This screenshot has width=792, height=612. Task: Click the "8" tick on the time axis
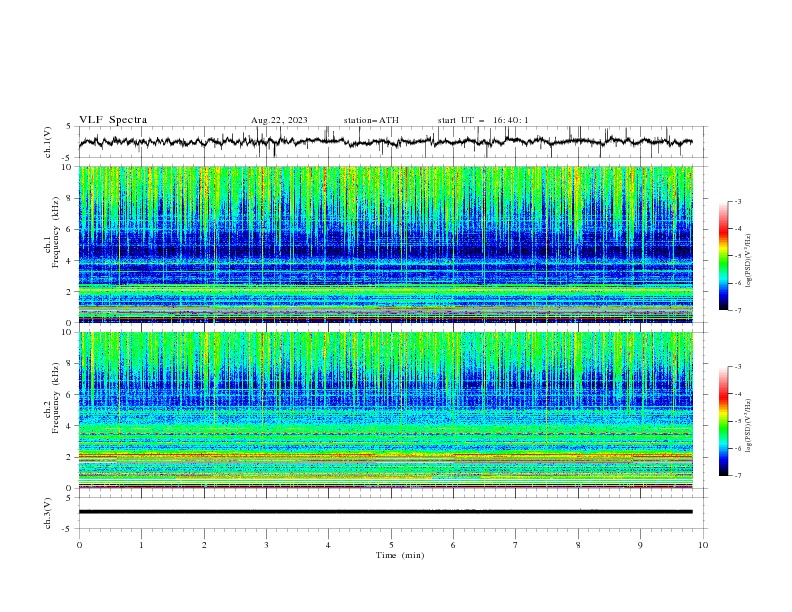tap(578, 545)
